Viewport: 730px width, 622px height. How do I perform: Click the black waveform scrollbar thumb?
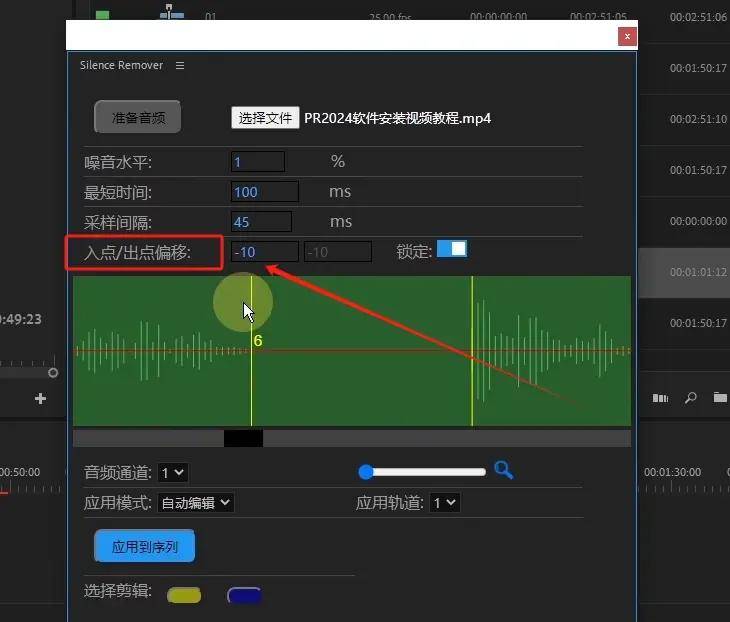pyautogui.click(x=243, y=439)
